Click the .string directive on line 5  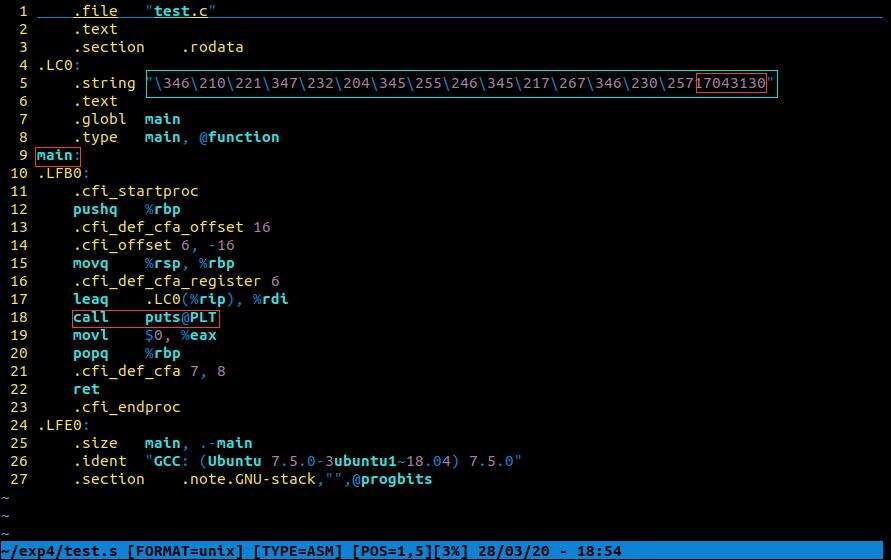point(105,84)
